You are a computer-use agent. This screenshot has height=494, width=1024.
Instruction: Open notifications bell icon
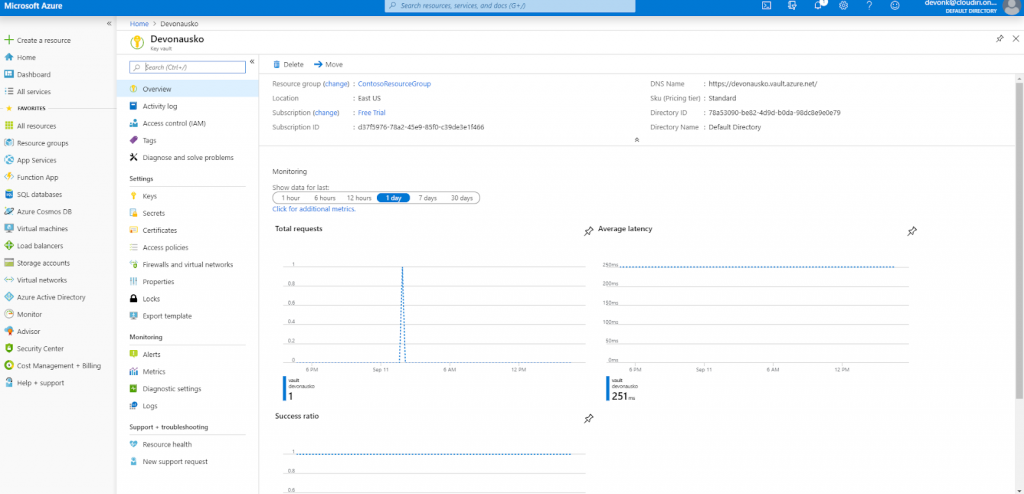(819, 5)
